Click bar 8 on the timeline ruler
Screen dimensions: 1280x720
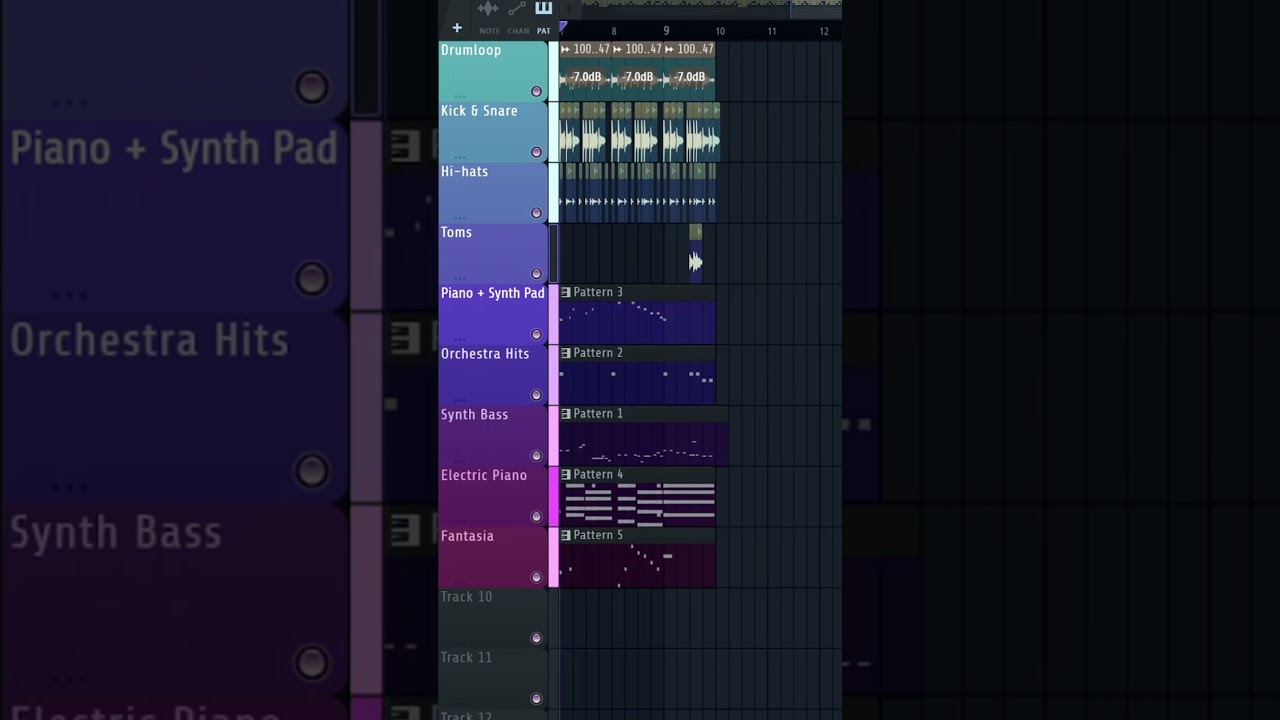pos(614,31)
